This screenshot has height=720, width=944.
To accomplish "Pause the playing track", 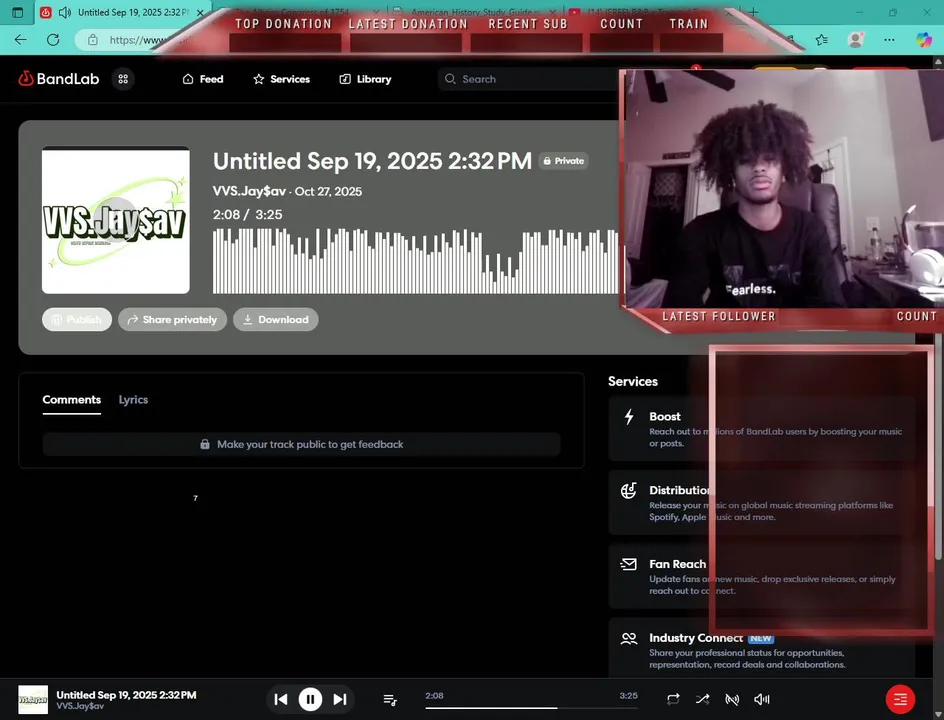I will coord(311,700).
